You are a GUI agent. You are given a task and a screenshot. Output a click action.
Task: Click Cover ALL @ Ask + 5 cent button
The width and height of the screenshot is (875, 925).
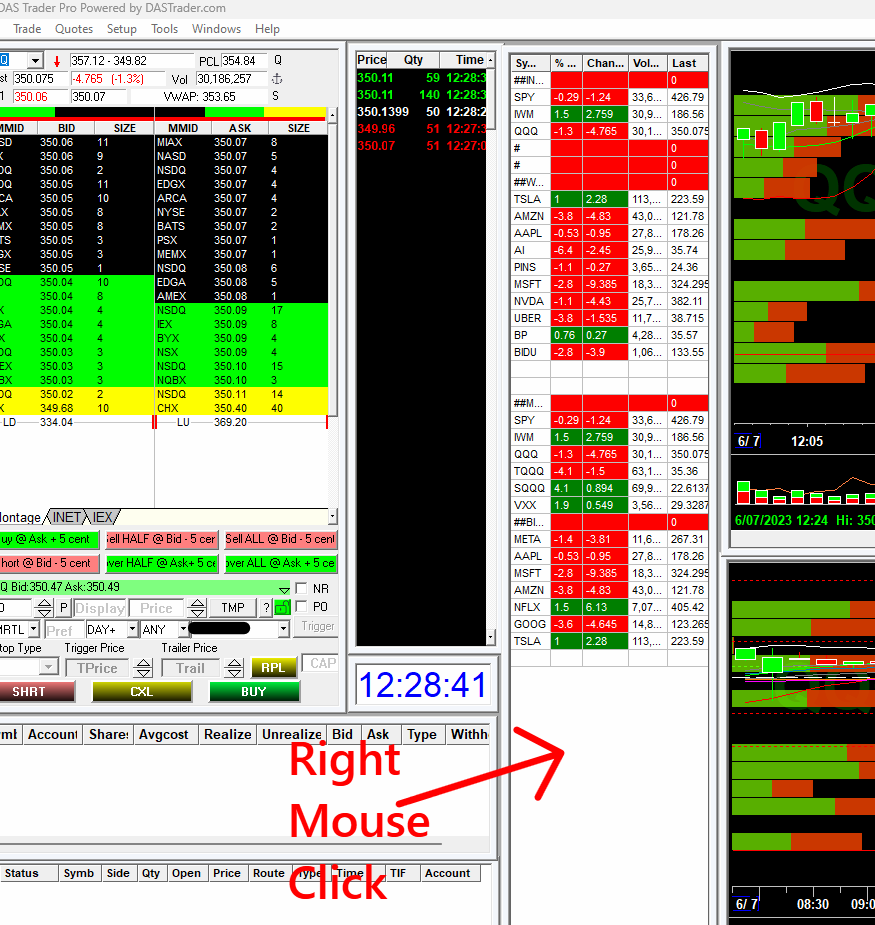(x=280, y=563)
